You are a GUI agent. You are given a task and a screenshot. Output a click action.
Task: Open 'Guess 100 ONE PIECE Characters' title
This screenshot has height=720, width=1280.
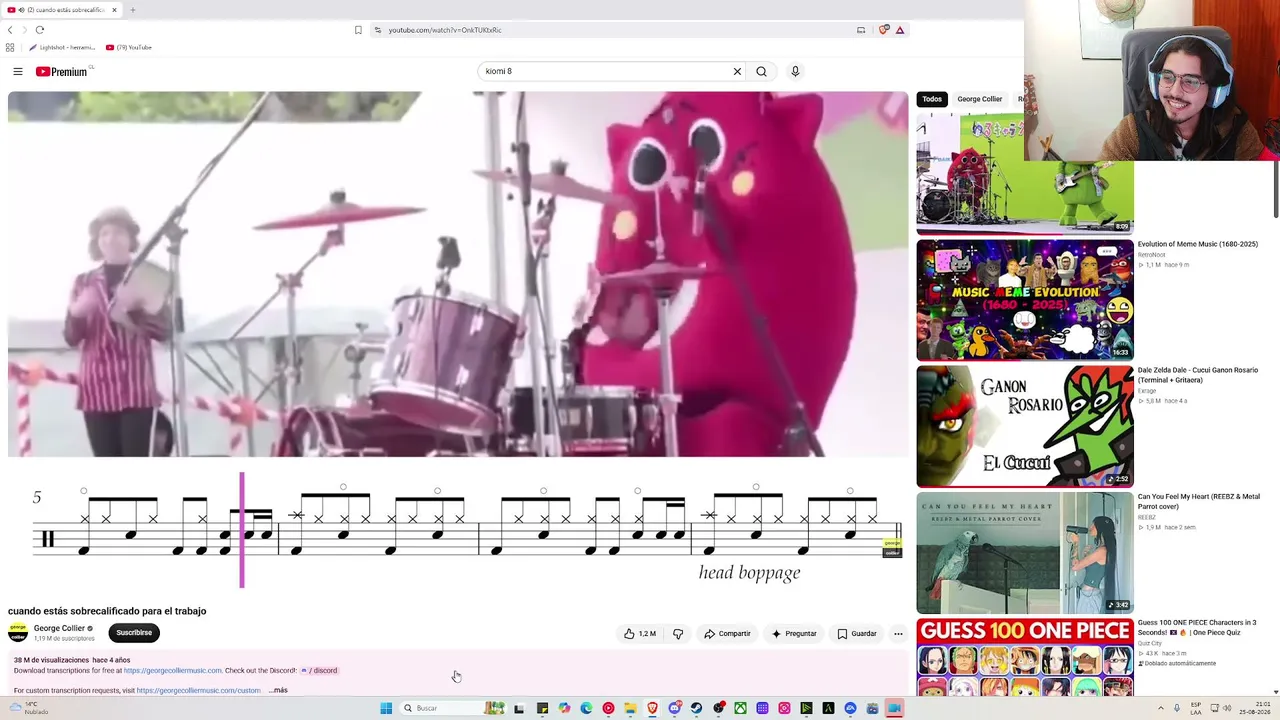click(1197, 627)
